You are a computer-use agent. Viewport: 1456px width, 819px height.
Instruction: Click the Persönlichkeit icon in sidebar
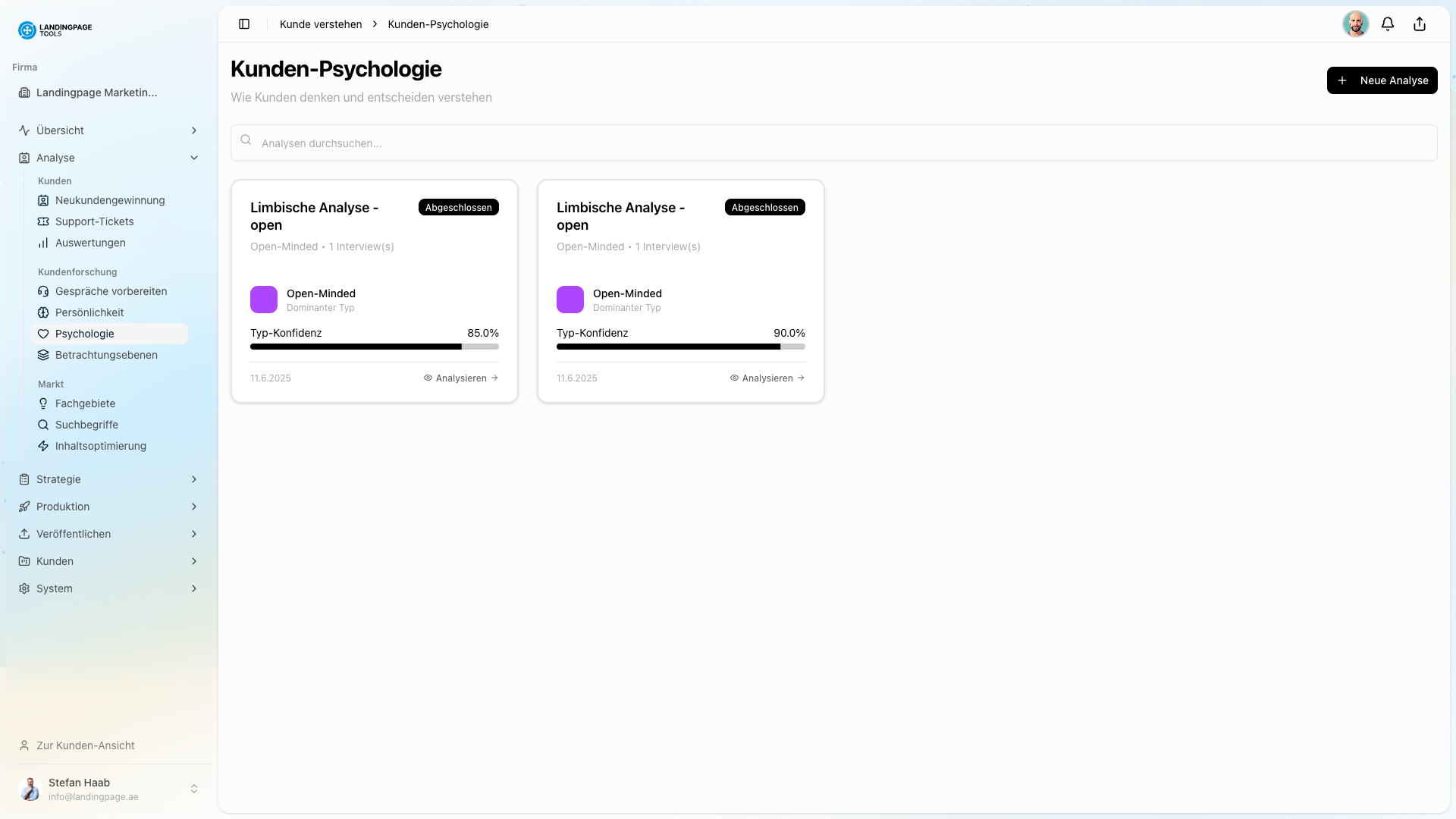(x=43, y=312)
